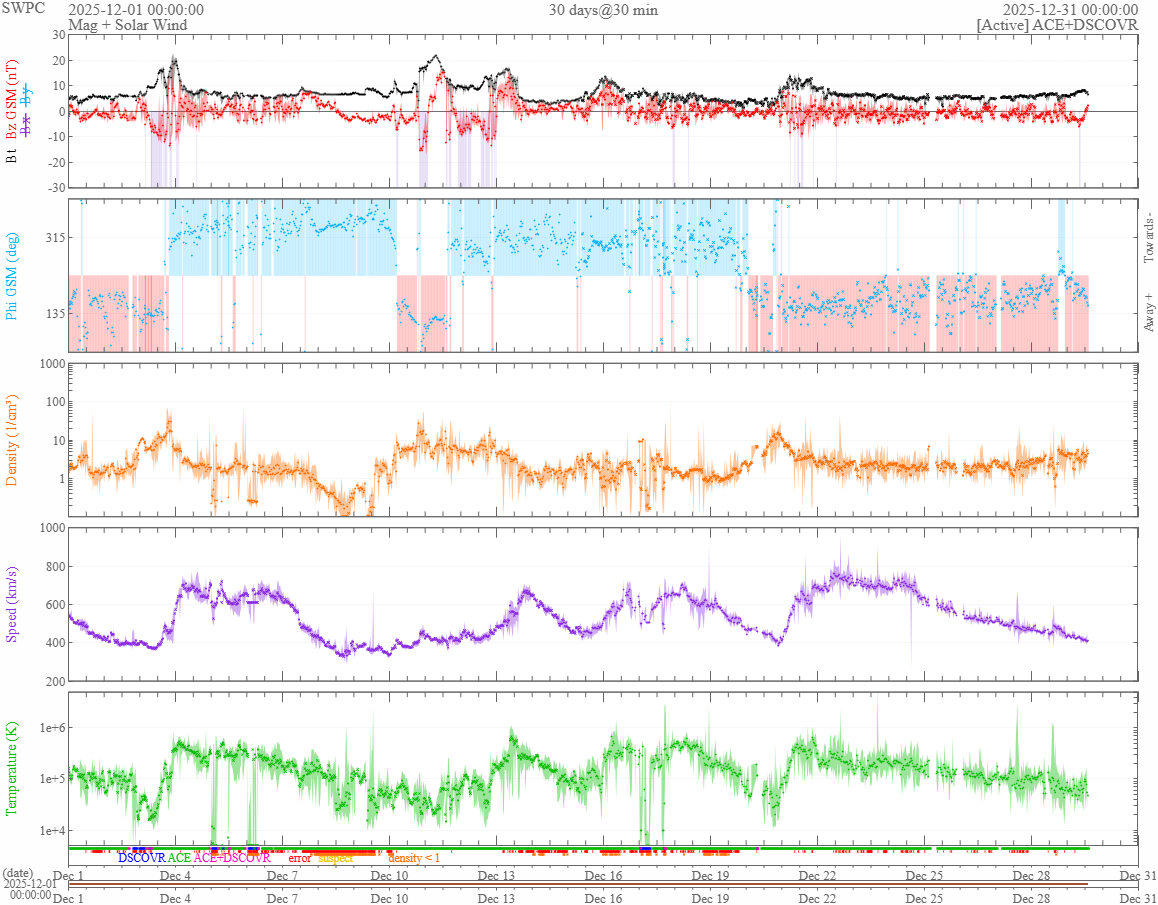
Task: Click the magenta 'ACE+DSCOVR' legend entry
Action: (x=232, y=858)
